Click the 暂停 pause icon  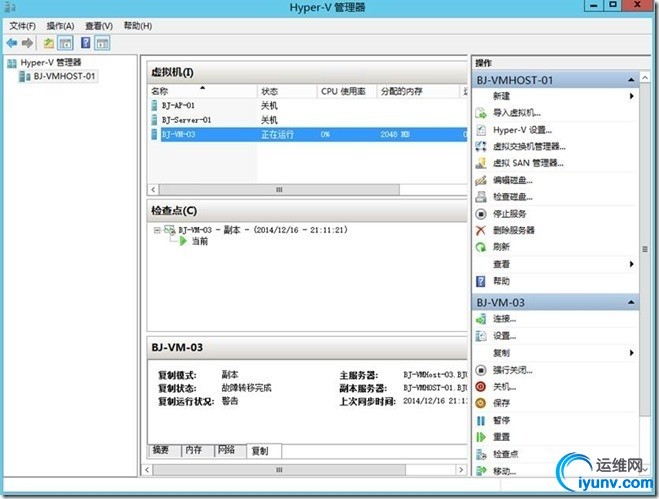tap(481, 420)
